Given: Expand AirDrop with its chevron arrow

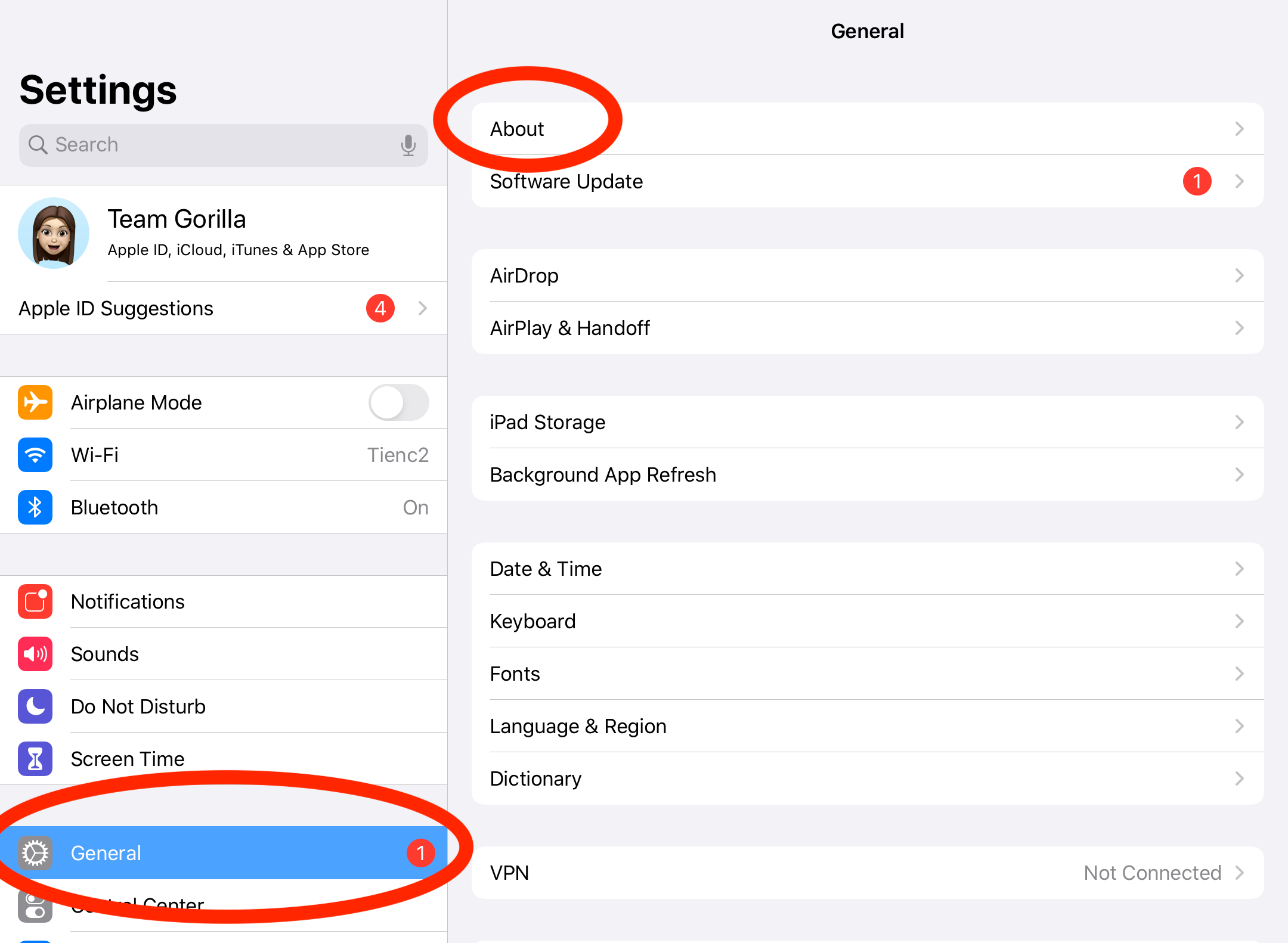Looking at the screenshot, I should click(x=1239, y=275).
